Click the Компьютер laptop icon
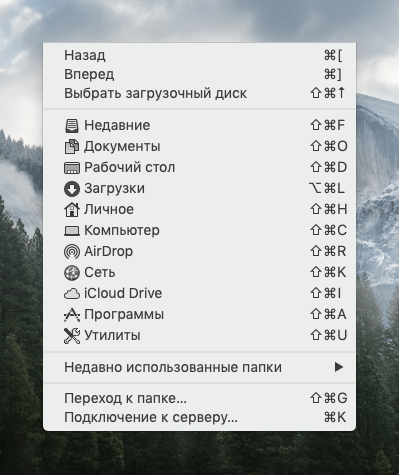 (71, 231)
